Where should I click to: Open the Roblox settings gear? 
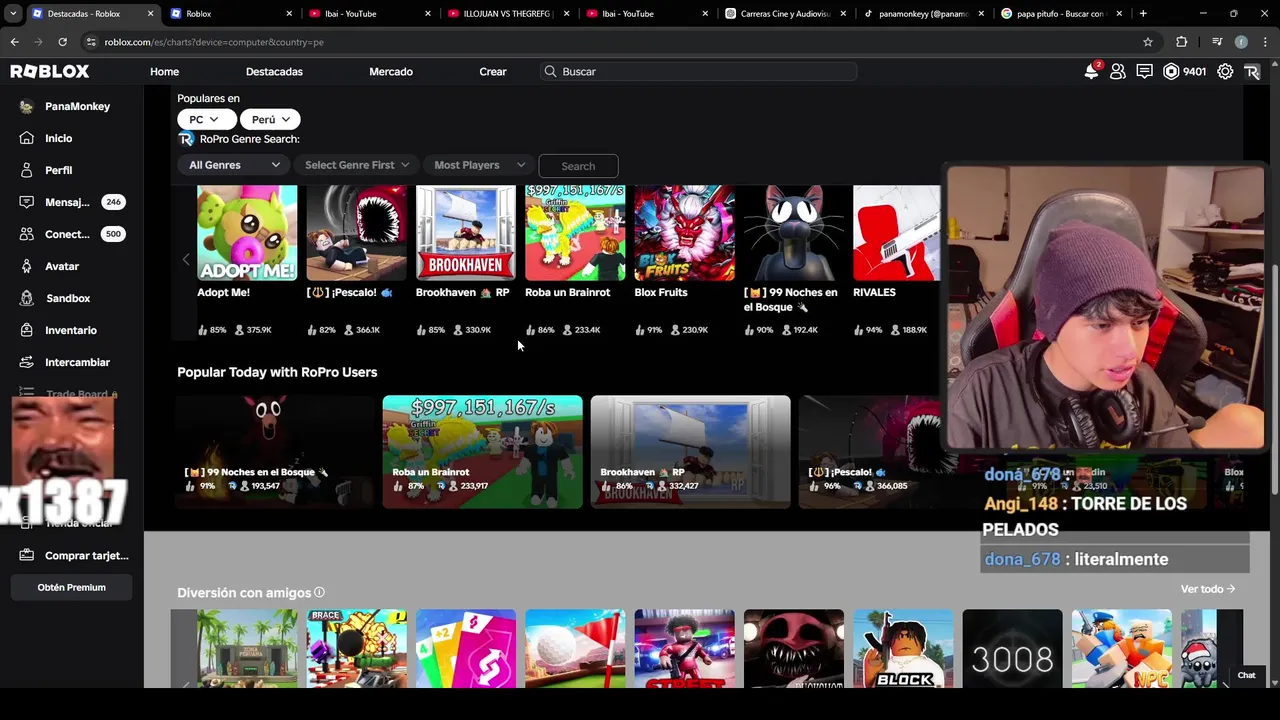coord(1225,72)
